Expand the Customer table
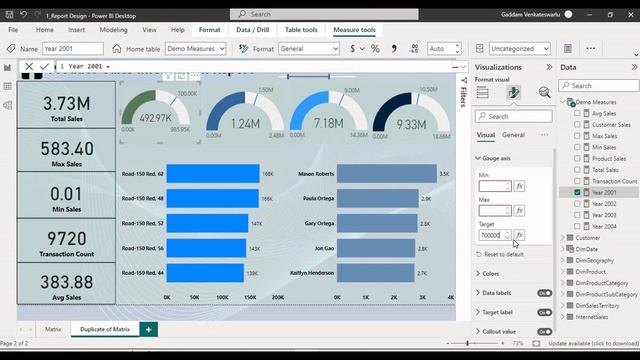640x360 pixels. [562, 238]
